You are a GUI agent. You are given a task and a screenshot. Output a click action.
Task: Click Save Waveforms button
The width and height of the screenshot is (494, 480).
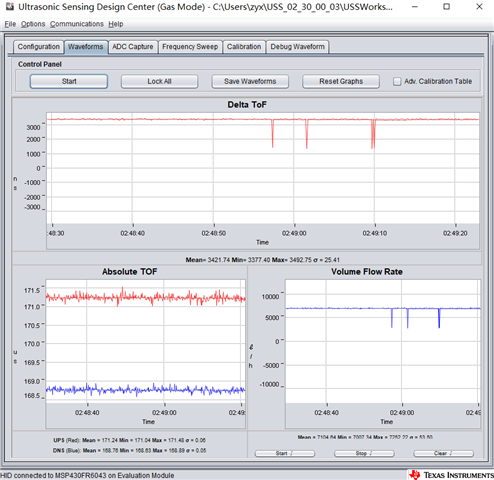[x=250, y=81]
